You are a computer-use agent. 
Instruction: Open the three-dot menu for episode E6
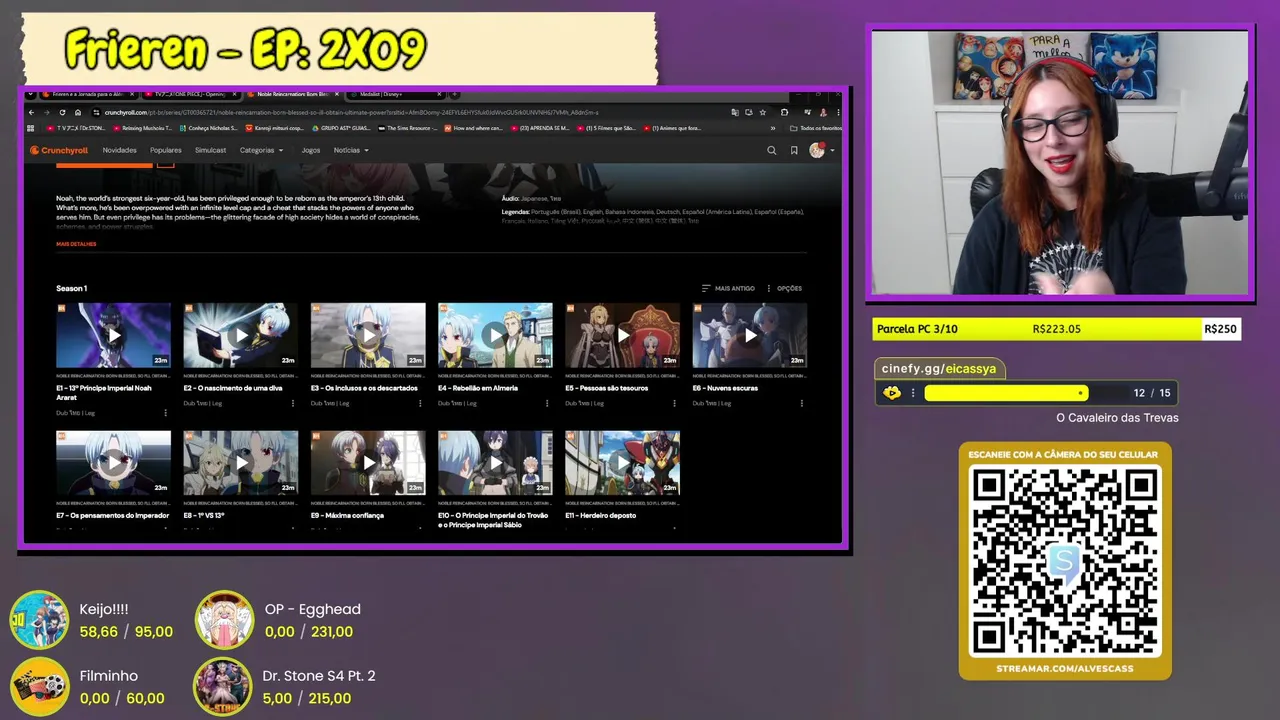point(802,403)
